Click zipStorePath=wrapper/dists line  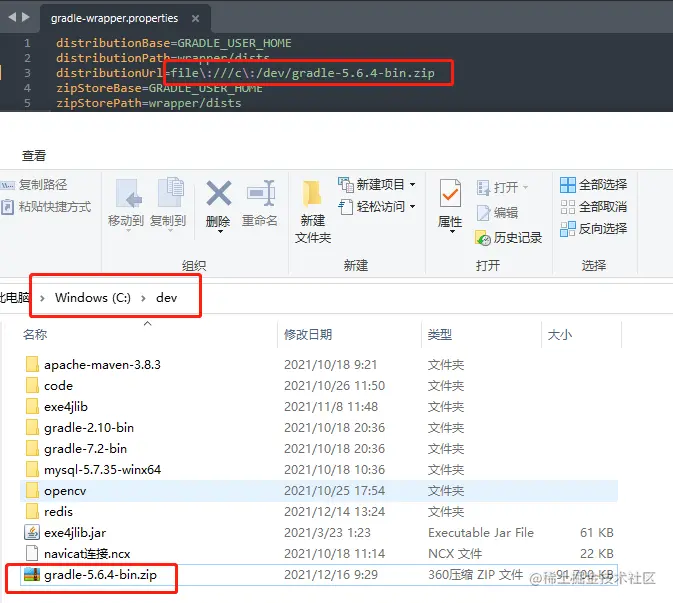[x=149, y=103]
